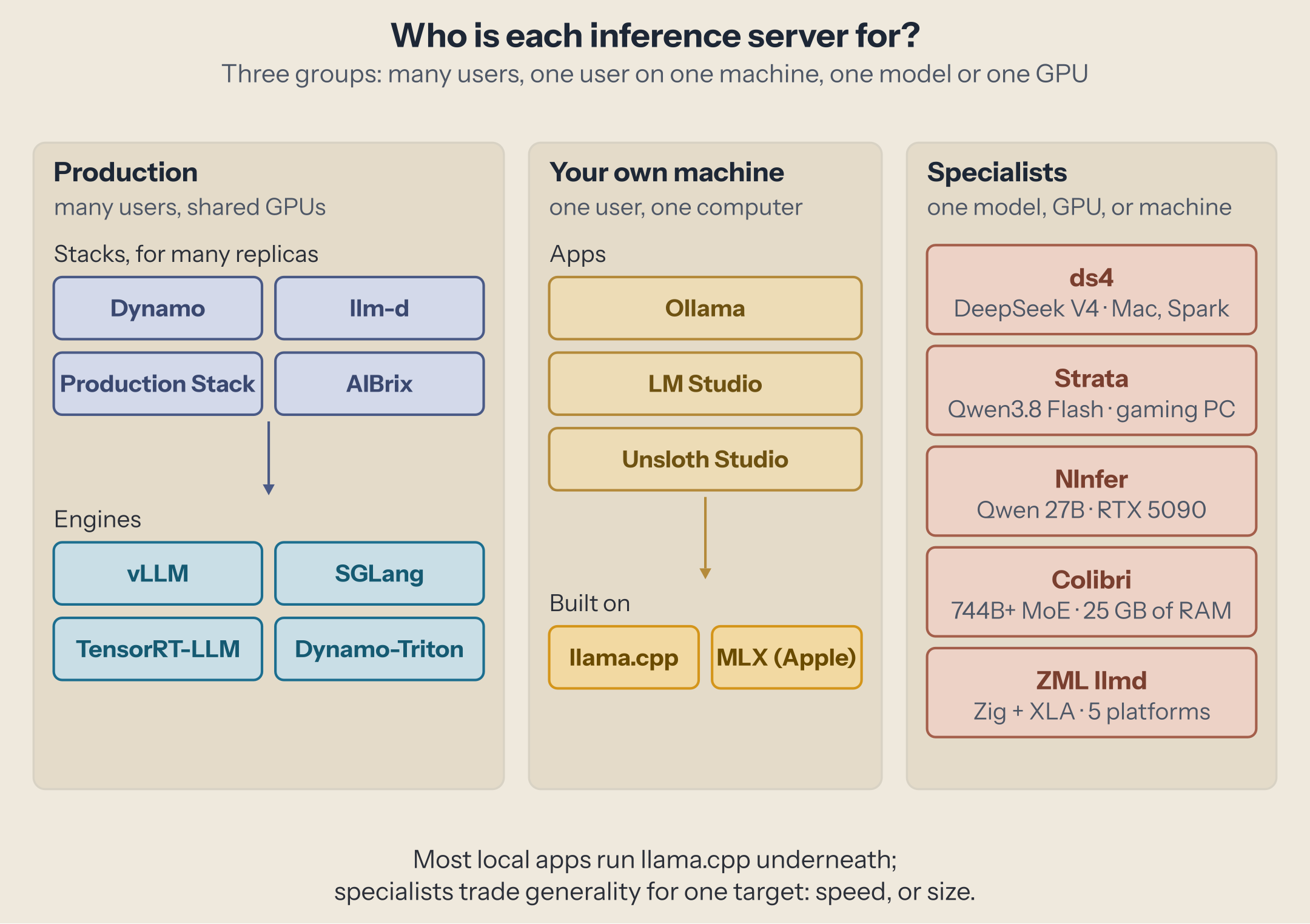Click the 'Specialists' group heading
The image size is (1310, 924).
pos(997,172)
